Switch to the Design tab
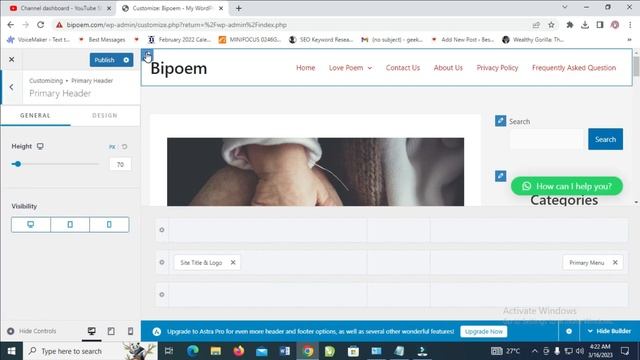The image size is (640, 360). 105,116
